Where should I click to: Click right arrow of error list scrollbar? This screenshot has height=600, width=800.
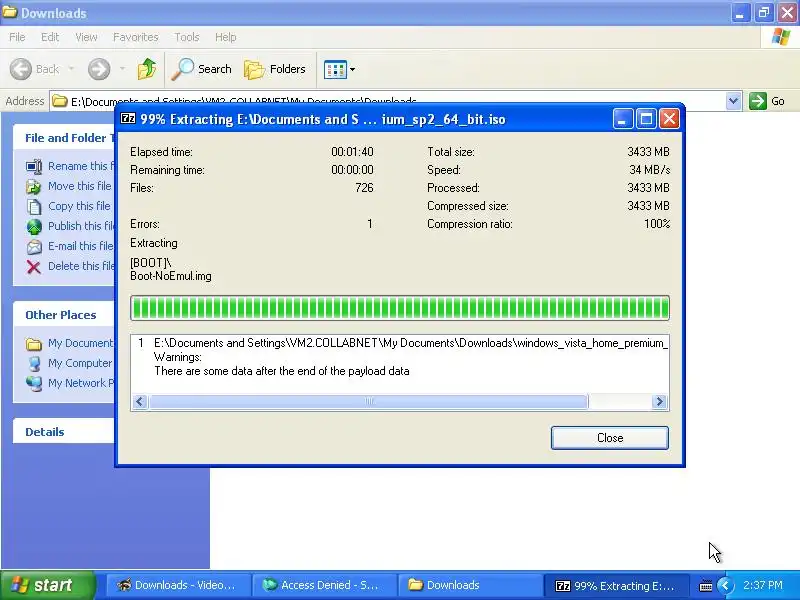click(659, 402)
